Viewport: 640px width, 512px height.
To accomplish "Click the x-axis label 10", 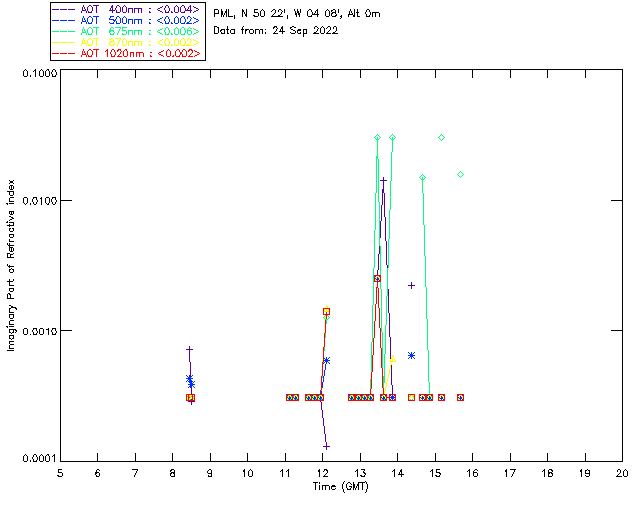I will pyautogui.click(x=248, y=473).
